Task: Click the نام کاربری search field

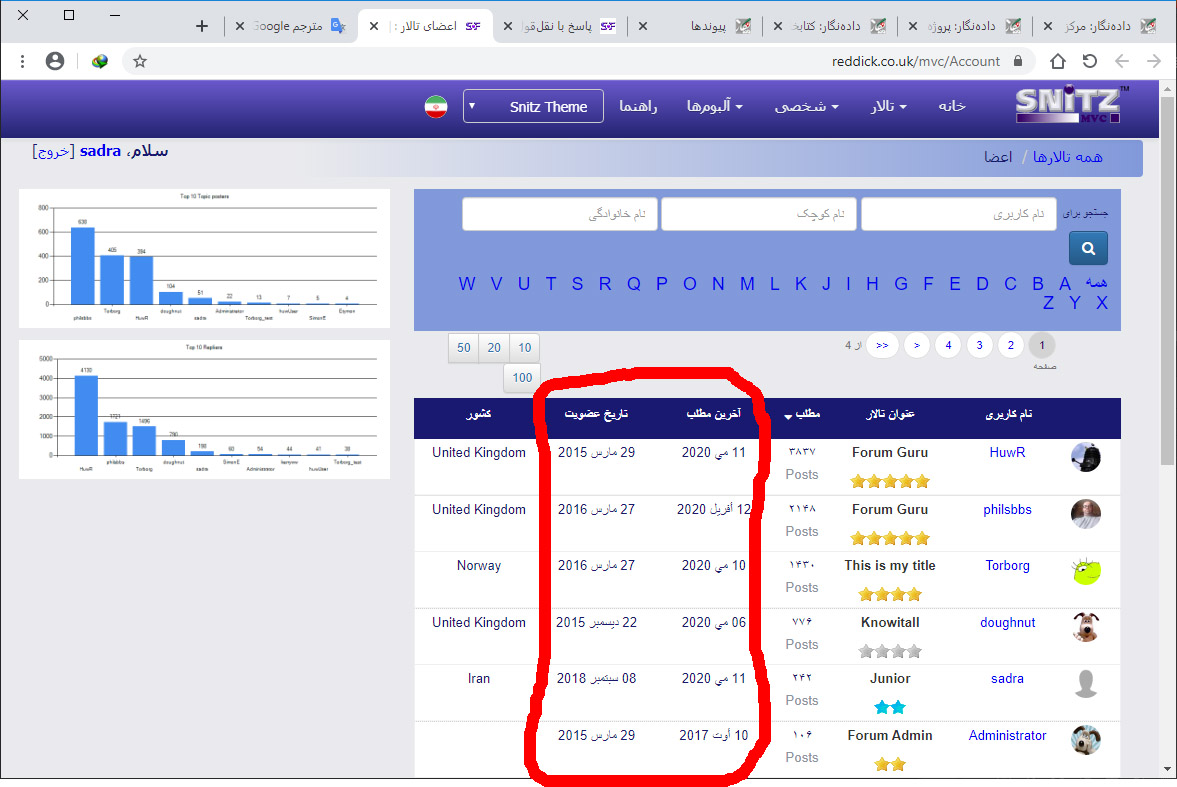Action: 958,214
